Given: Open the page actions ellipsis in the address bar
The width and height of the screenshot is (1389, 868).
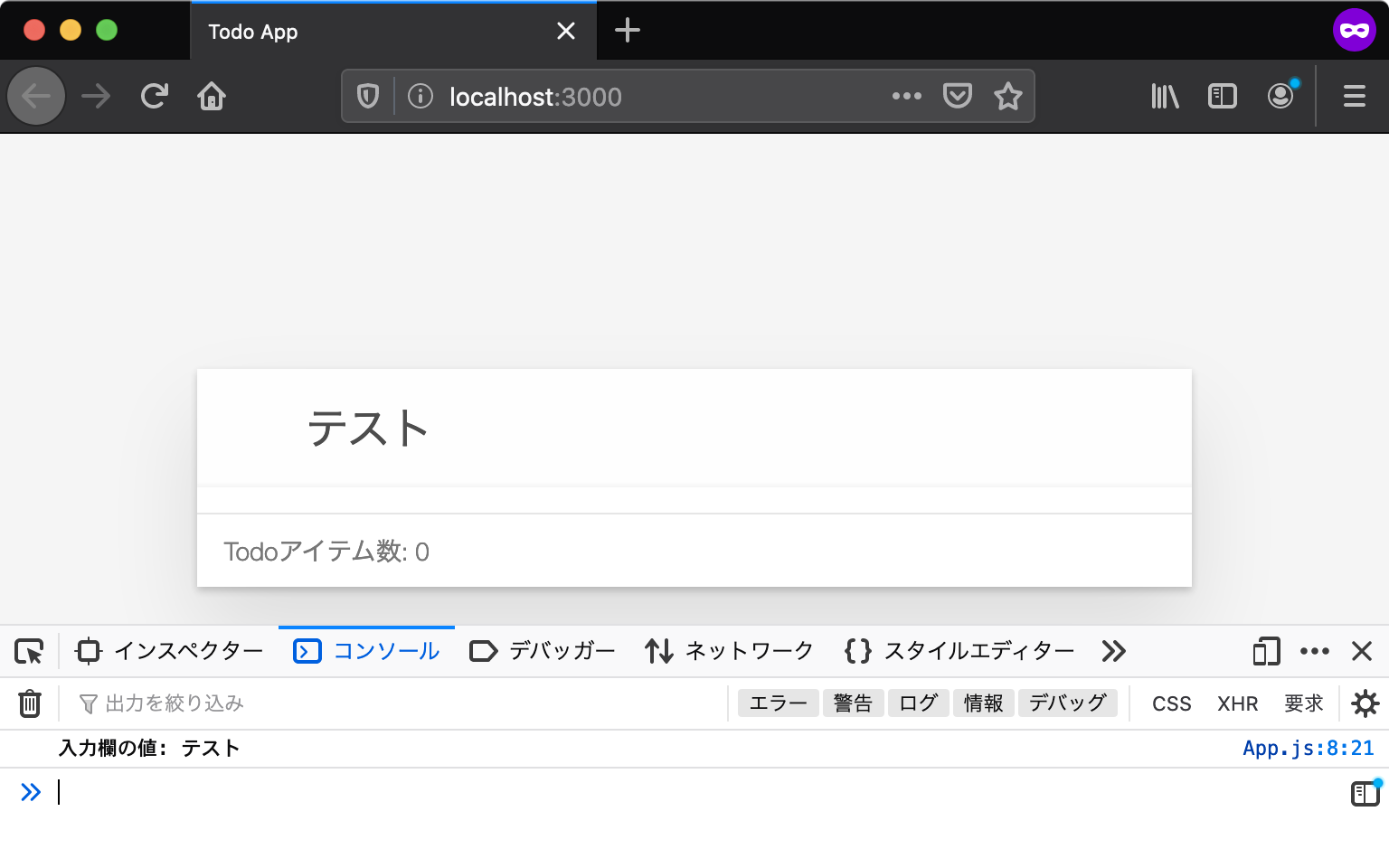Looking at the screenshot, I should click(907, 96).
